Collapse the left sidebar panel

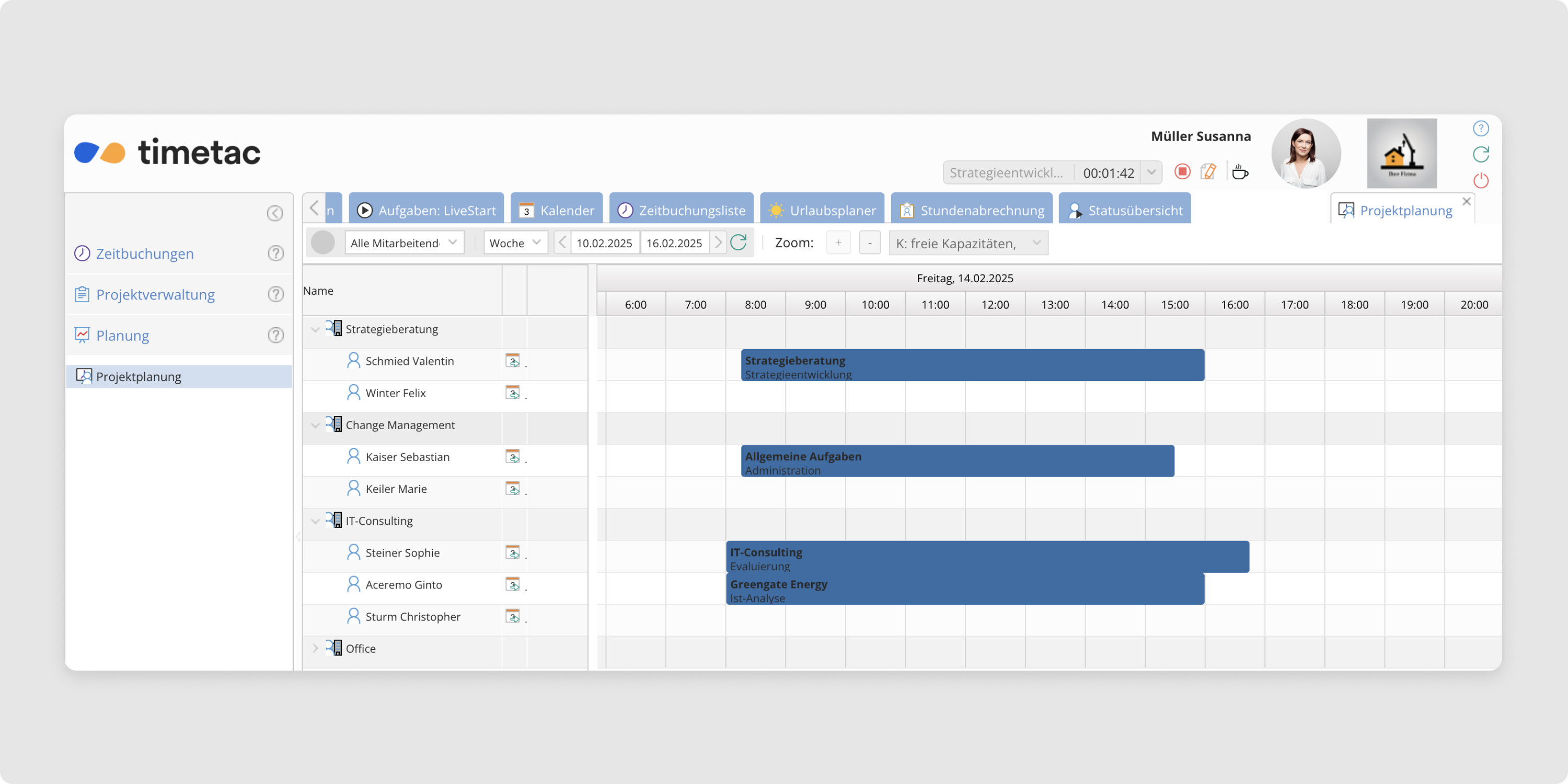[275, 213]
